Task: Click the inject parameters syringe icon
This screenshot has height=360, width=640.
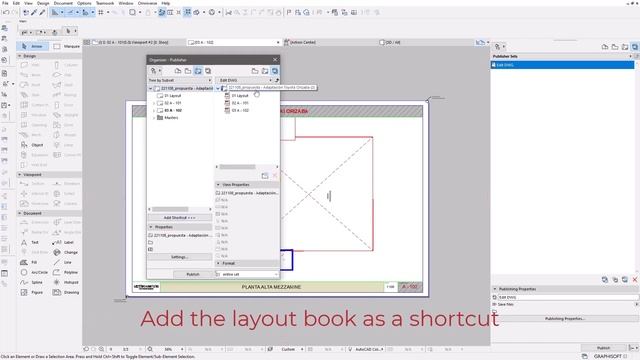Action: (x=42, y=12)
